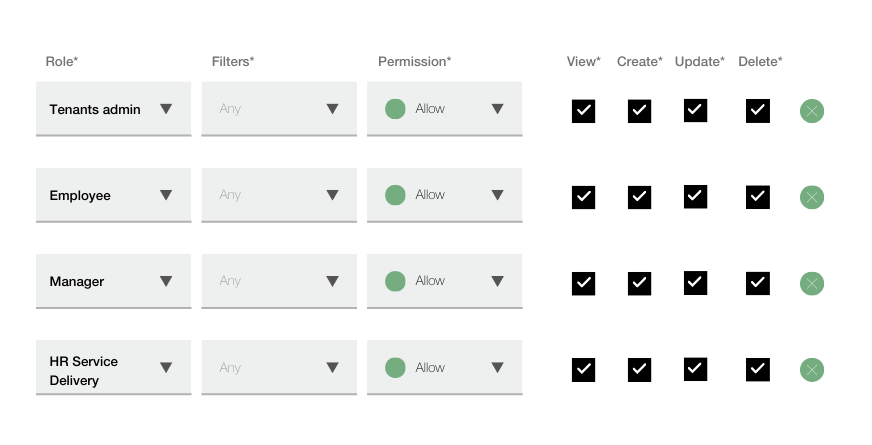Uncheck Update permission for Manager
The image size is (872, 445).
pos(696,283)
